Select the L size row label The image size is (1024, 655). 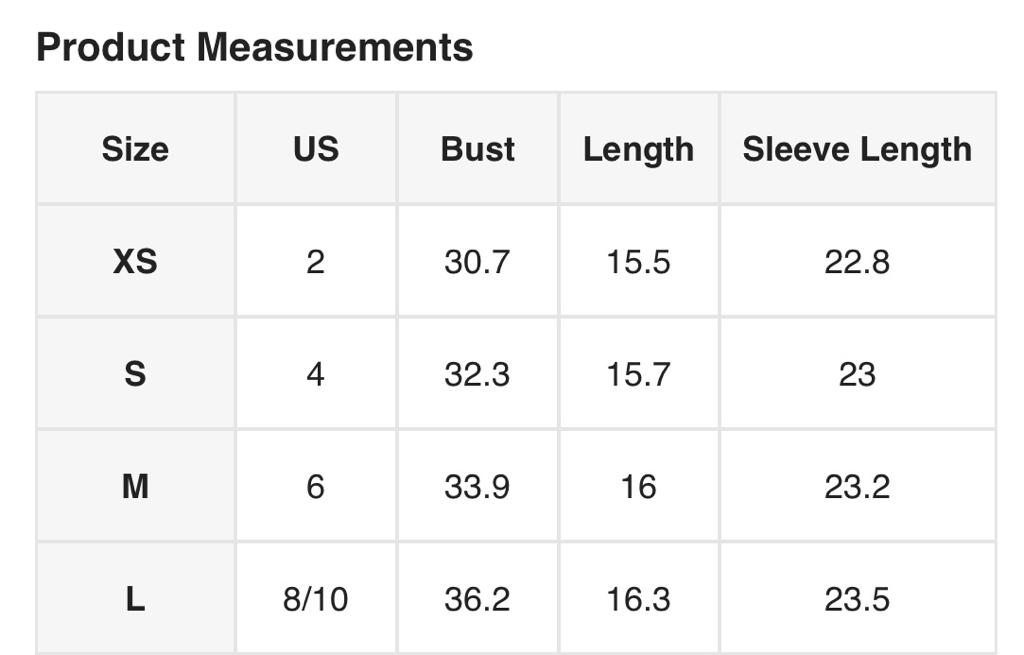pyautogui.click(x=135, y=599)
